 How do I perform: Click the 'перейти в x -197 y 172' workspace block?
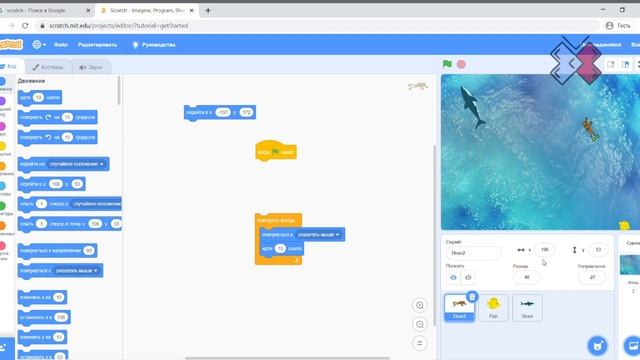coord(220,112)
